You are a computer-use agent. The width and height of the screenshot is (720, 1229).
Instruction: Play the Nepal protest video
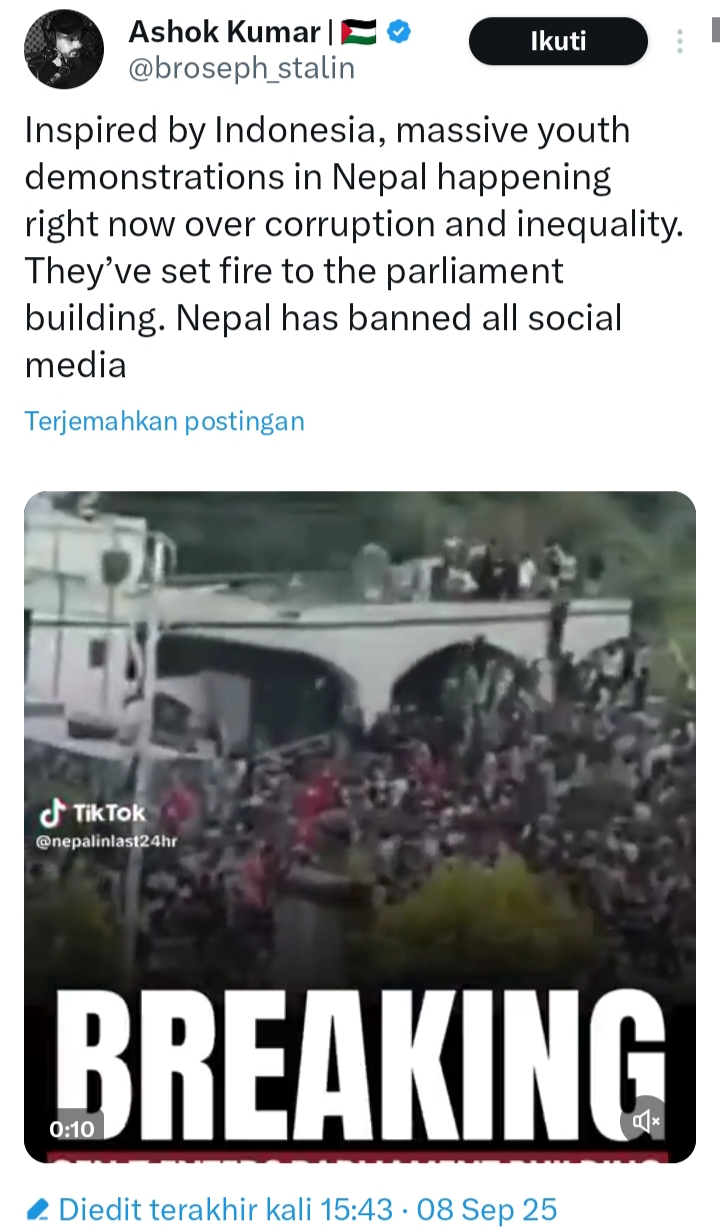click(x=360, y=827)
